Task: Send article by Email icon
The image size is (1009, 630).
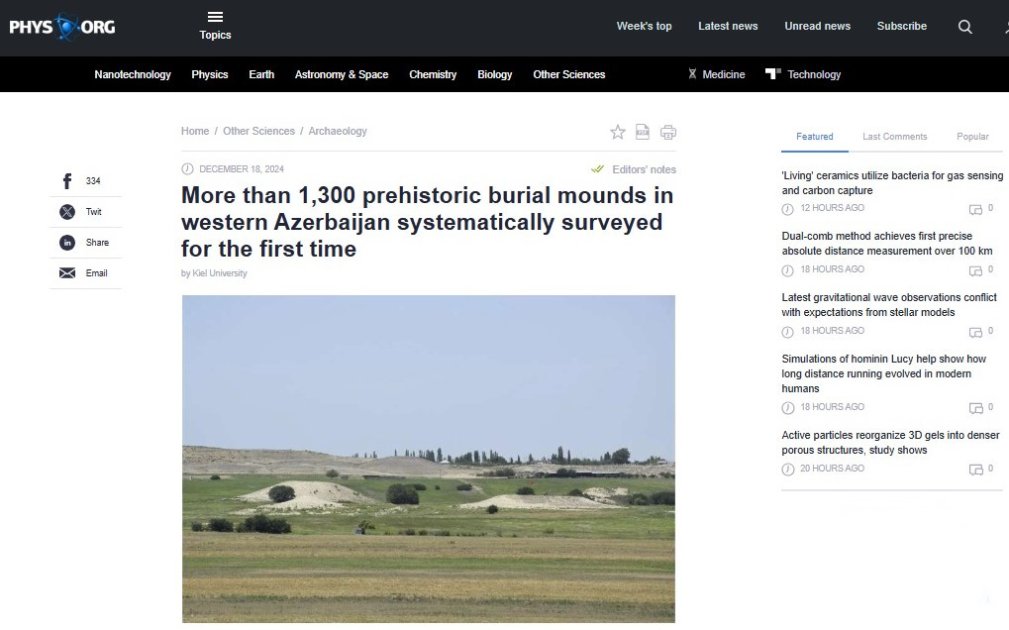Action: (x=67, y=273)
